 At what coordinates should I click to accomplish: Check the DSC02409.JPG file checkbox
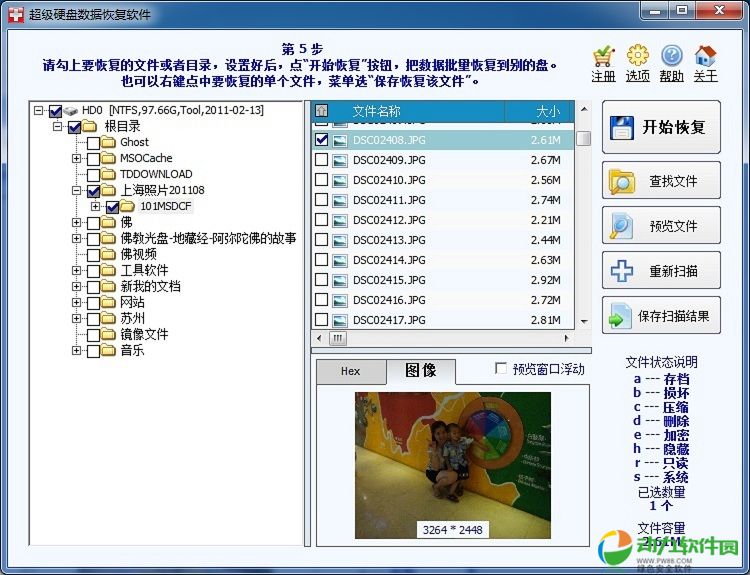point(321,160)
